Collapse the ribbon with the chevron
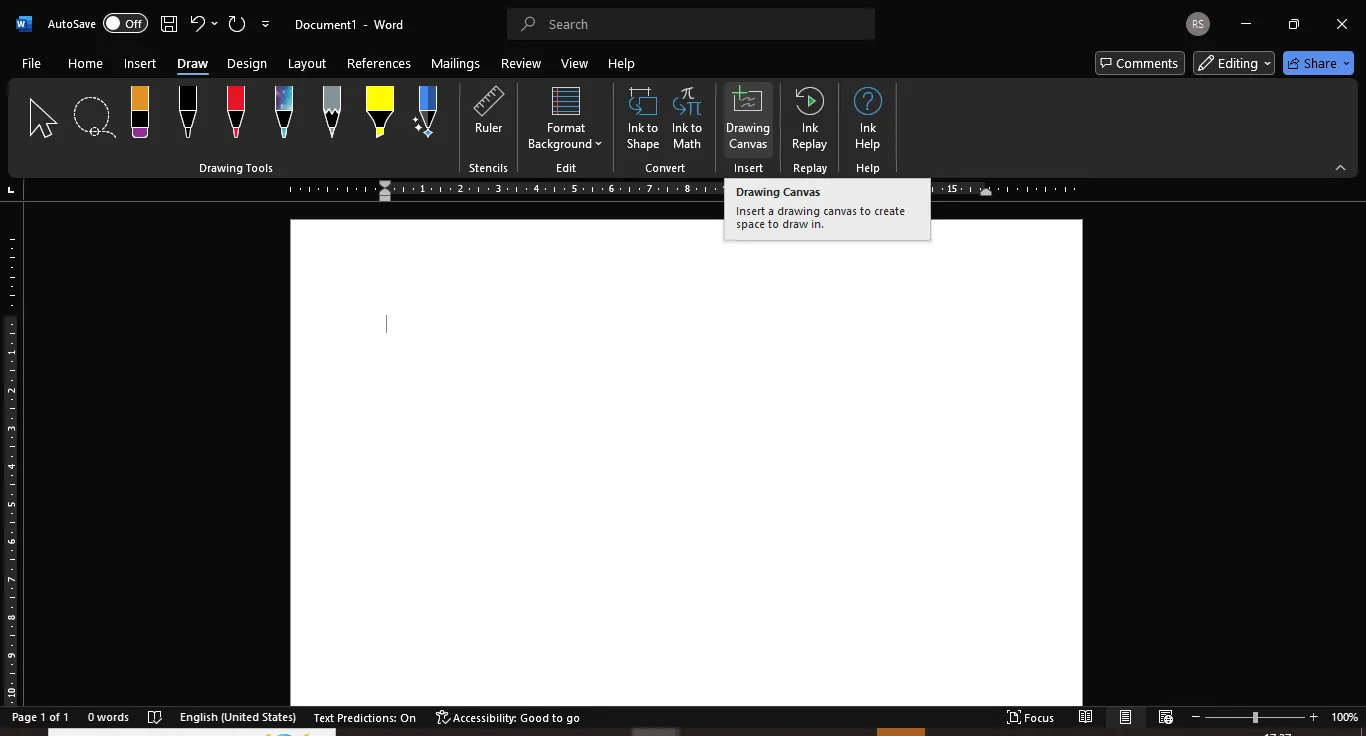Screen dimensions: 1366x736 1340,168
